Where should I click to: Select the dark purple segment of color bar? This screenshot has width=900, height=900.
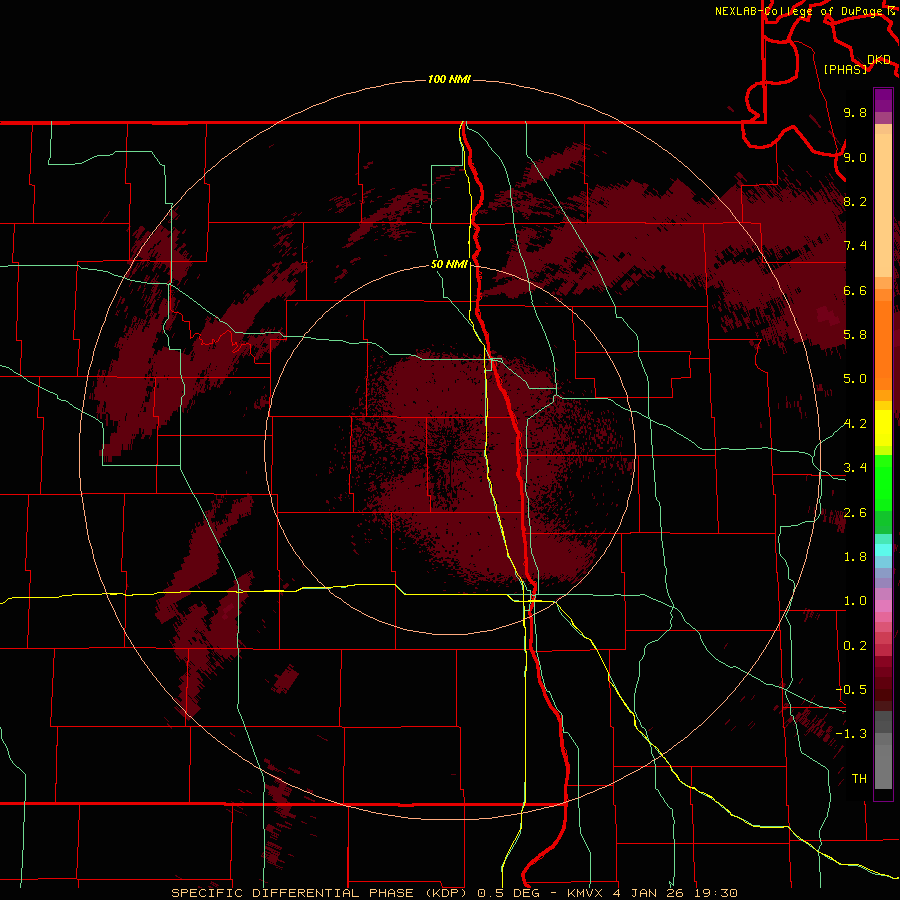(x=883, y=100)
